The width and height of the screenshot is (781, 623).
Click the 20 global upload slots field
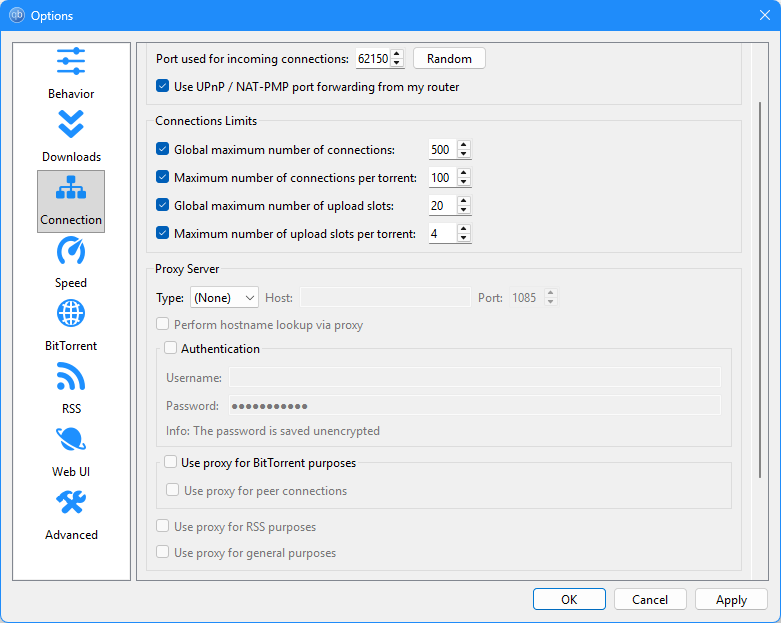443,205
